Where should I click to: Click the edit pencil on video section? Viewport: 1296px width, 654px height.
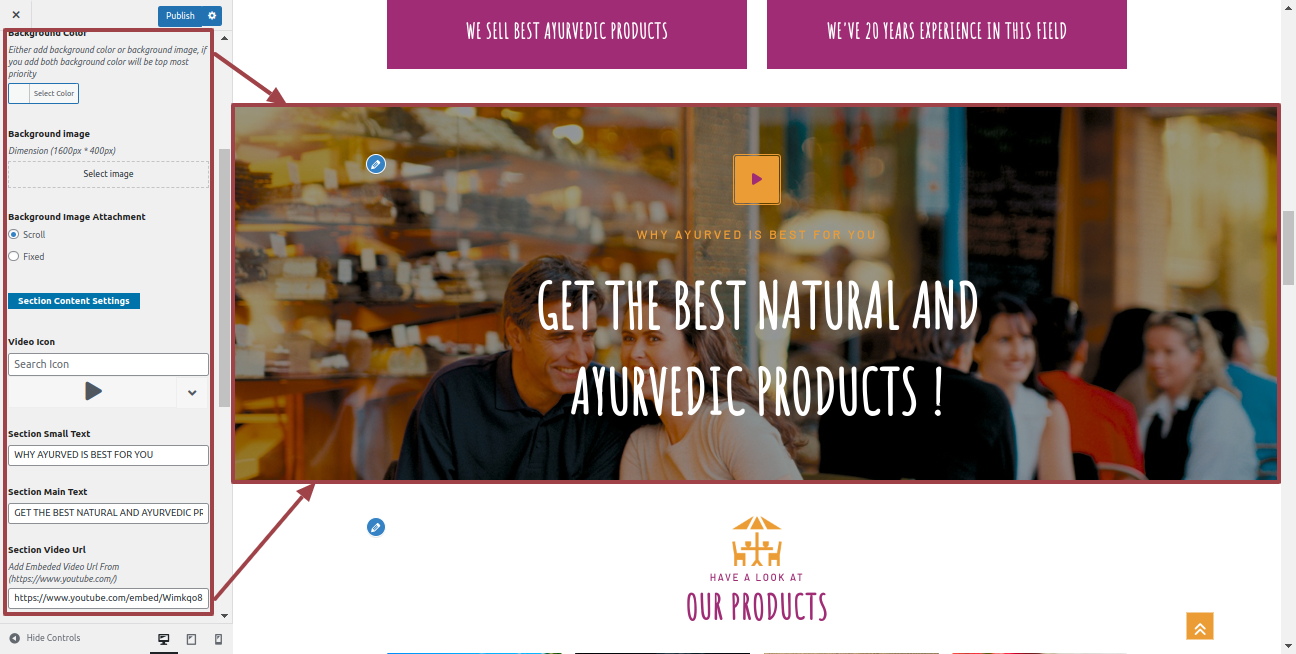point(376,164)
